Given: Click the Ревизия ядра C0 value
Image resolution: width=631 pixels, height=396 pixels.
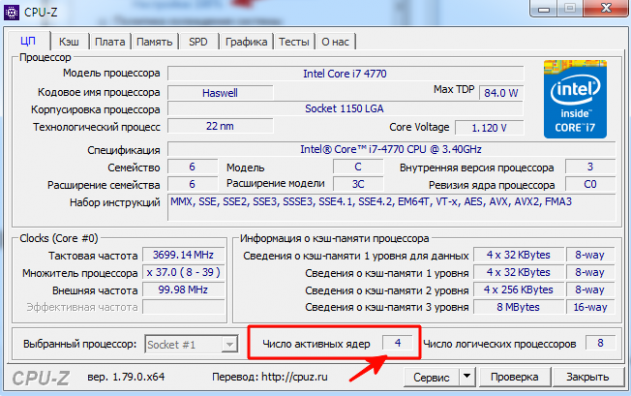Looking at the screenshot, I should (590, 184).
